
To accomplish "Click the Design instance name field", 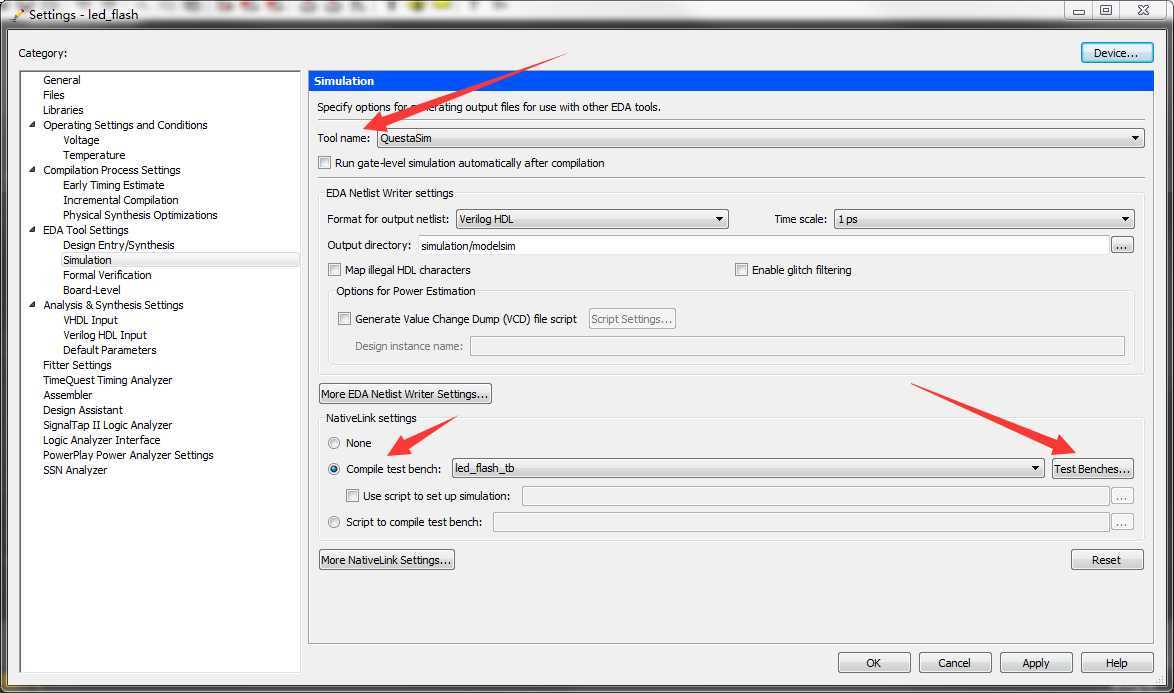I will tap(797, 346).
